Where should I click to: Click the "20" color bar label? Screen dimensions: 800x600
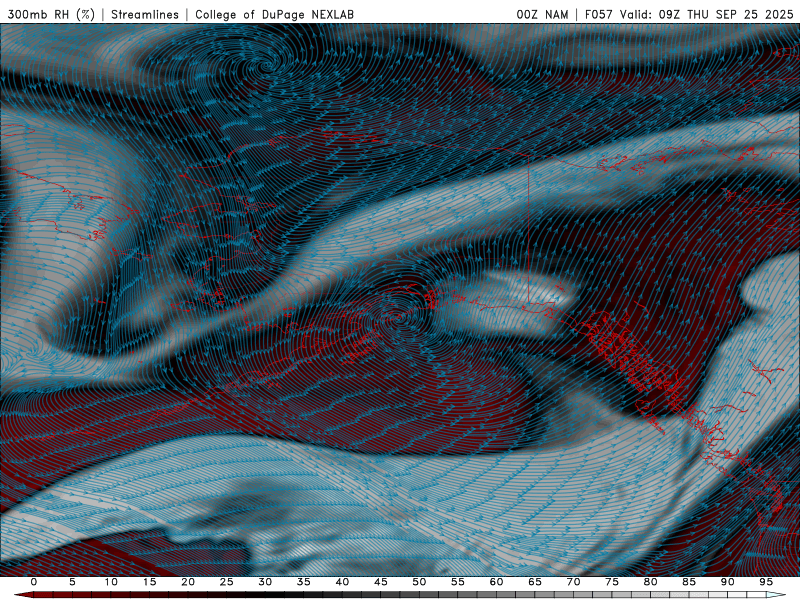(188, 582)
